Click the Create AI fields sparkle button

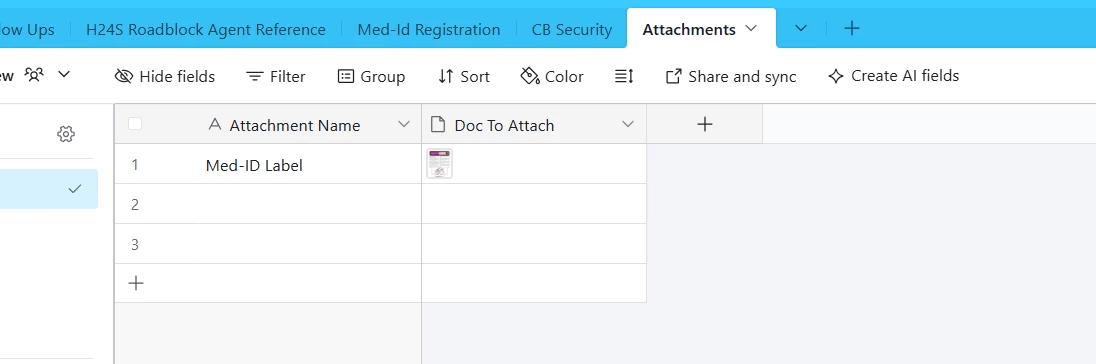coord(893,76)
